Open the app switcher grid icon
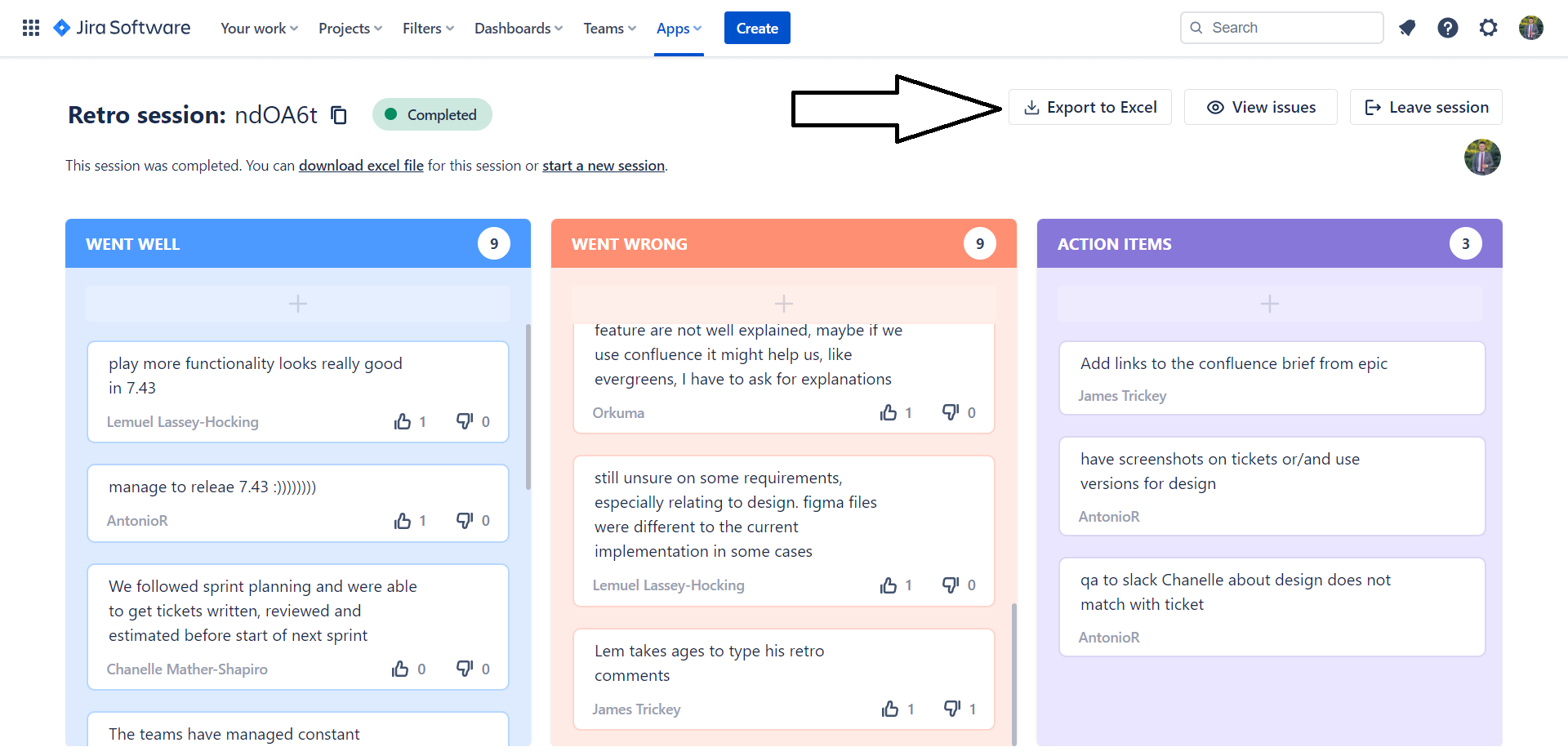The height and width of the screenshot is (756, 1568). coord(31,28)
